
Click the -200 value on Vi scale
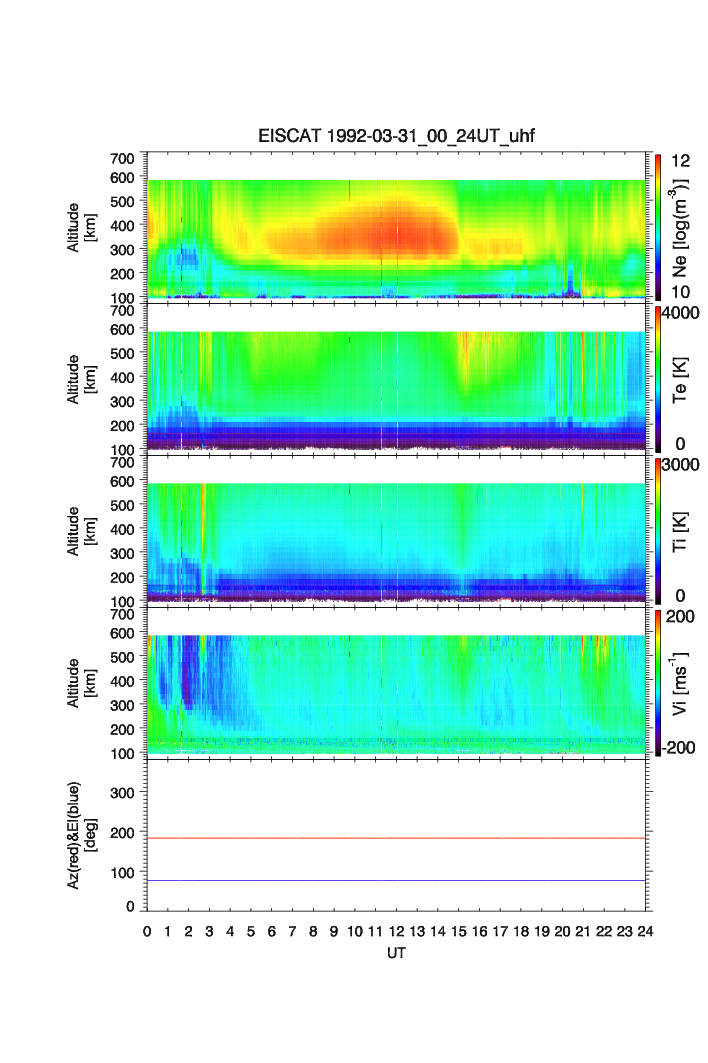[677, 748]
